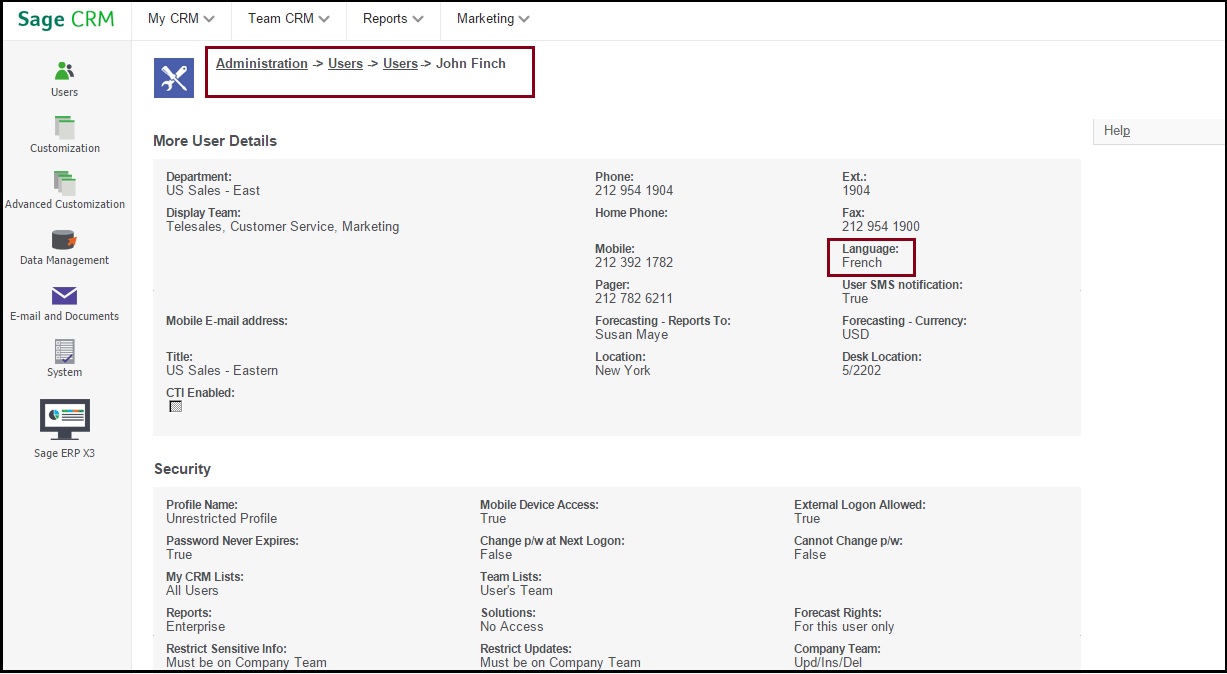Click Unrestricted Profile under Profile Name
1227x674 pixels.
pos(222,519)
